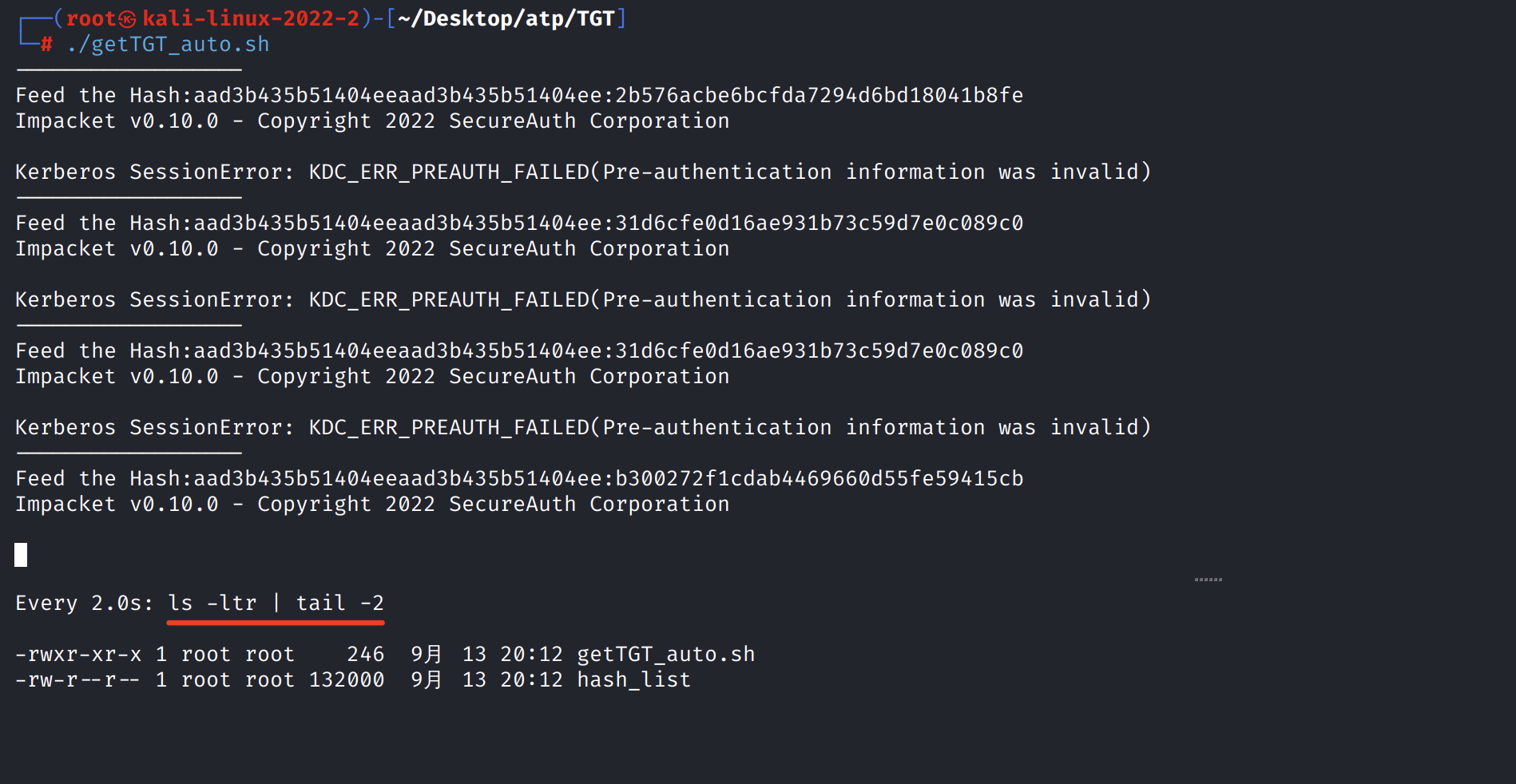Click the white terminal cursor block
This screenshot has width=1516, height=784.
[21, 555]
